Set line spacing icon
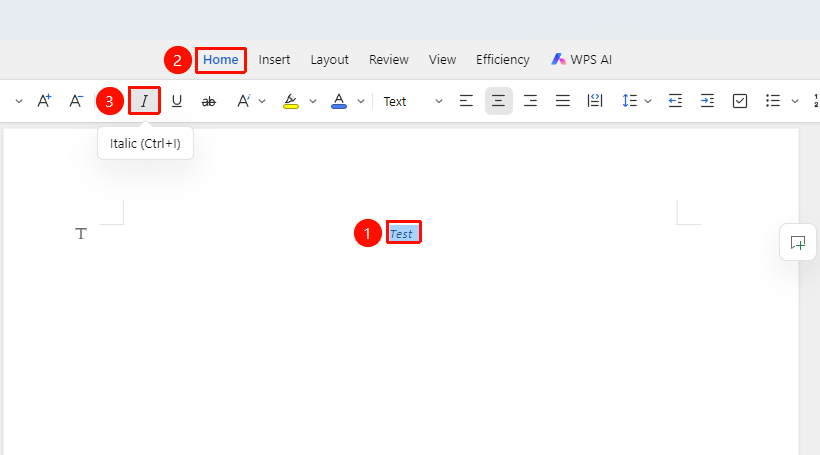 tap(630, 101)
